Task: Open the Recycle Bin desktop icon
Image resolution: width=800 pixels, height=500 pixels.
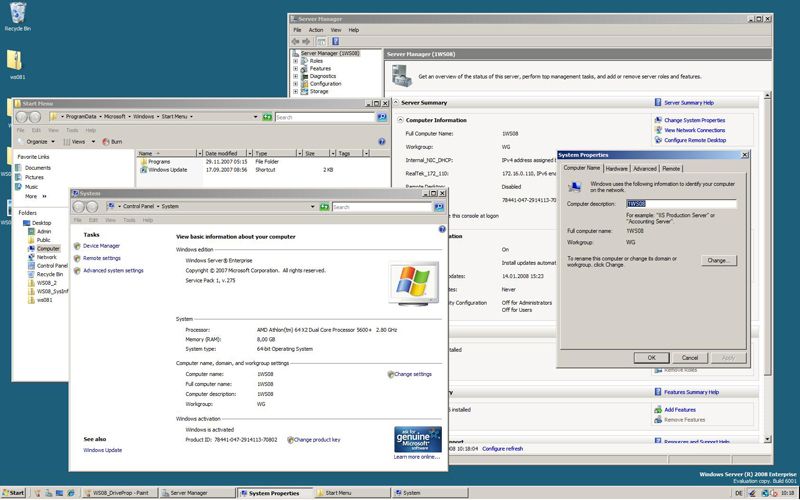Action: (x=17, y=17)
